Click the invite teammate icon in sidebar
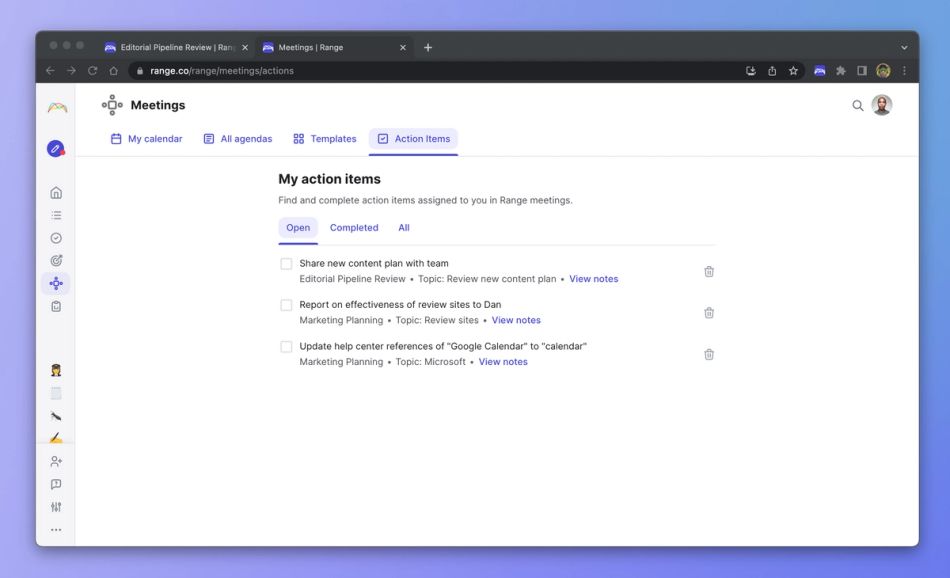The height and width of the screenshot is (578, 950). pos(56,462)
